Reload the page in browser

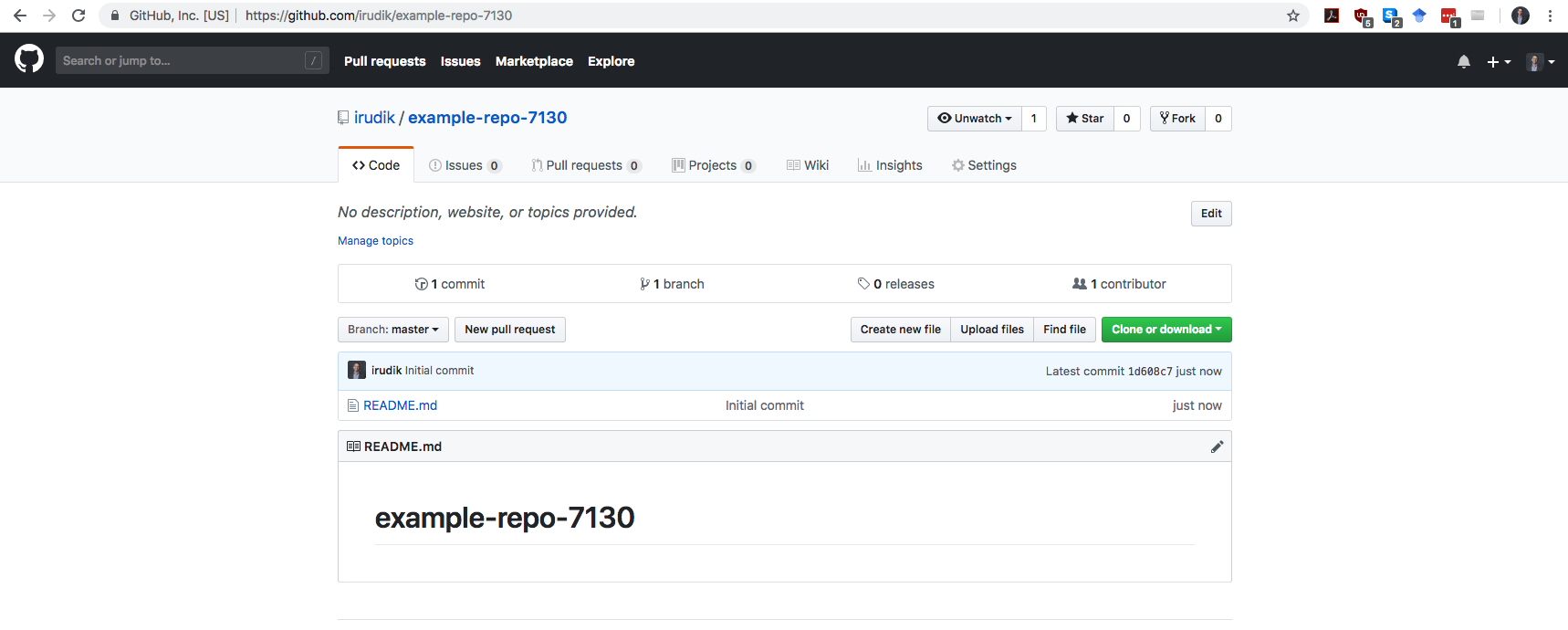pyautogui.click(x=78, y=16)
